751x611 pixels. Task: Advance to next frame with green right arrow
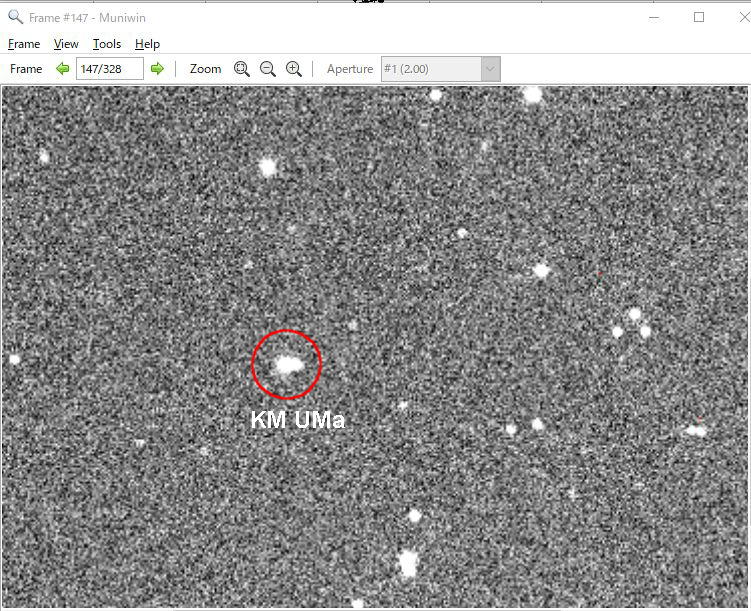pyautogui.click(x=157, y=69)
